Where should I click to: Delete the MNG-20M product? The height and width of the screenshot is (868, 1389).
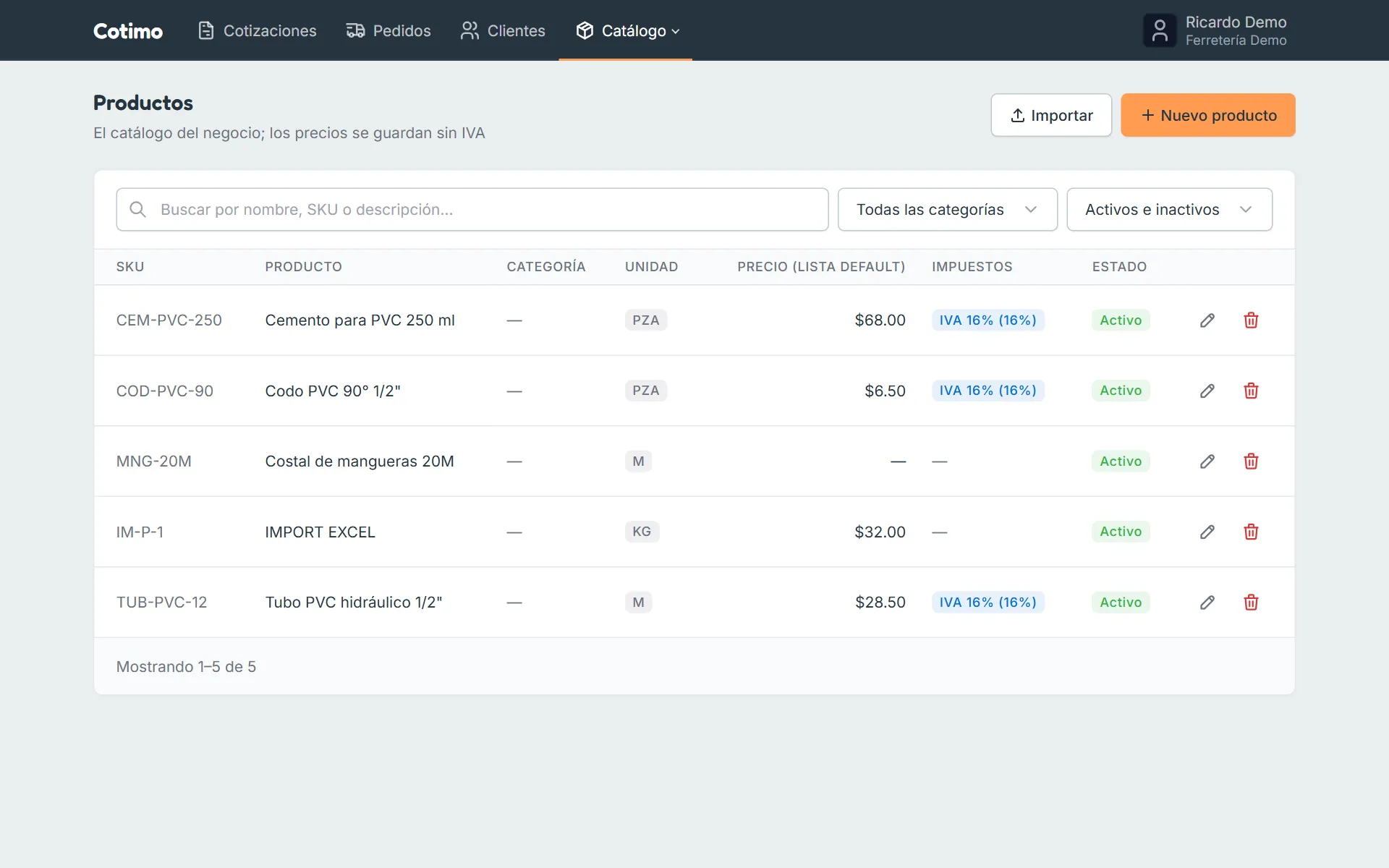1251,461
